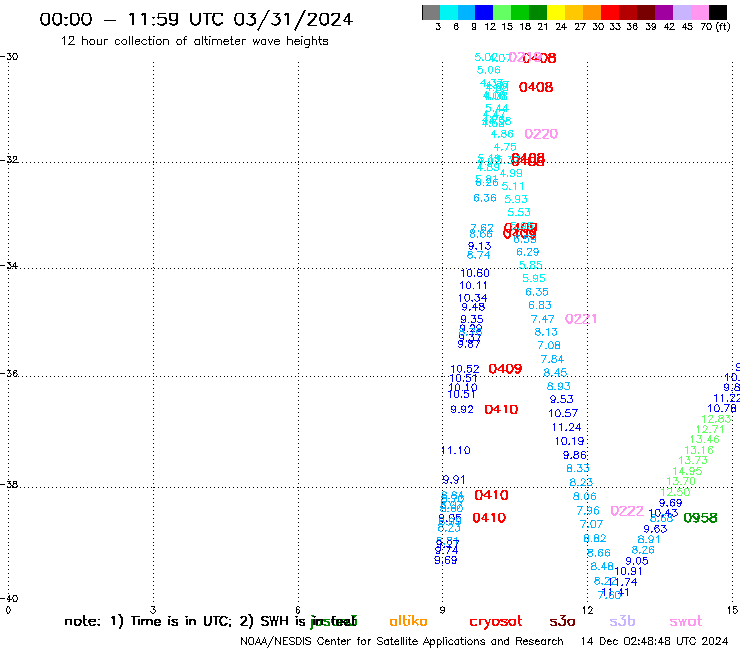The height and width of the screenshot is (650, 740).
Task: Click the wave height value '10.52'
Action: point(465,369)
